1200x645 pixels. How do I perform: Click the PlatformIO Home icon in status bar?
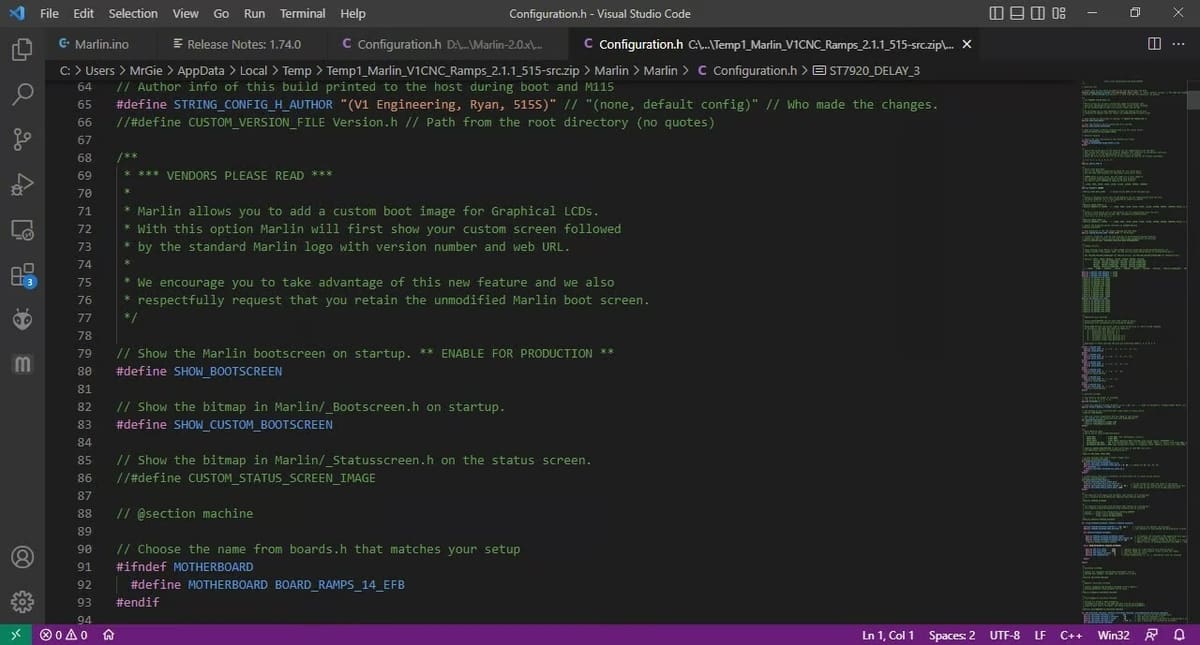(x=108, y=635)
